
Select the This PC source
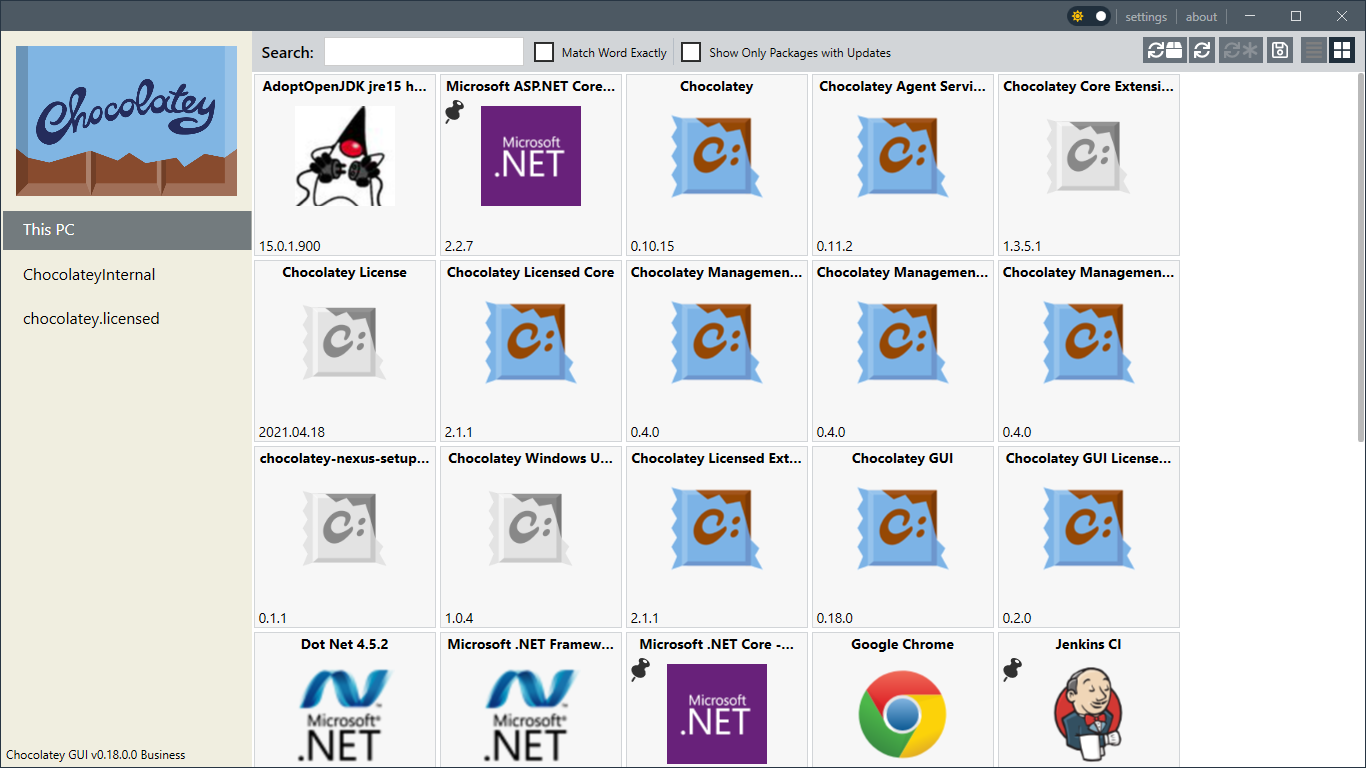click(126, 230)
